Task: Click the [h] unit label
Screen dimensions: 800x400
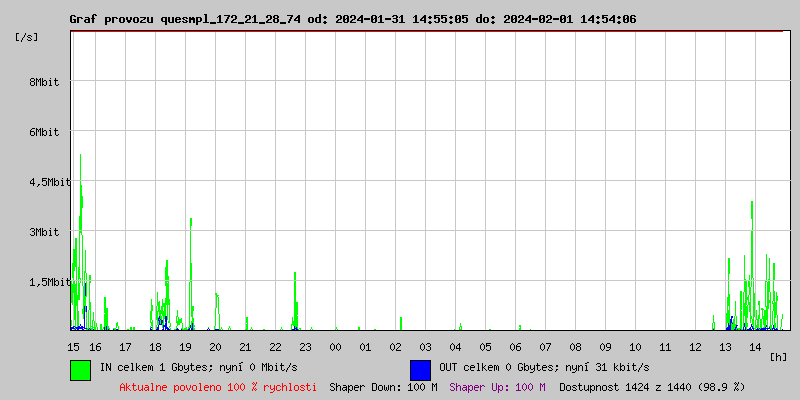Action: (778, 357)
